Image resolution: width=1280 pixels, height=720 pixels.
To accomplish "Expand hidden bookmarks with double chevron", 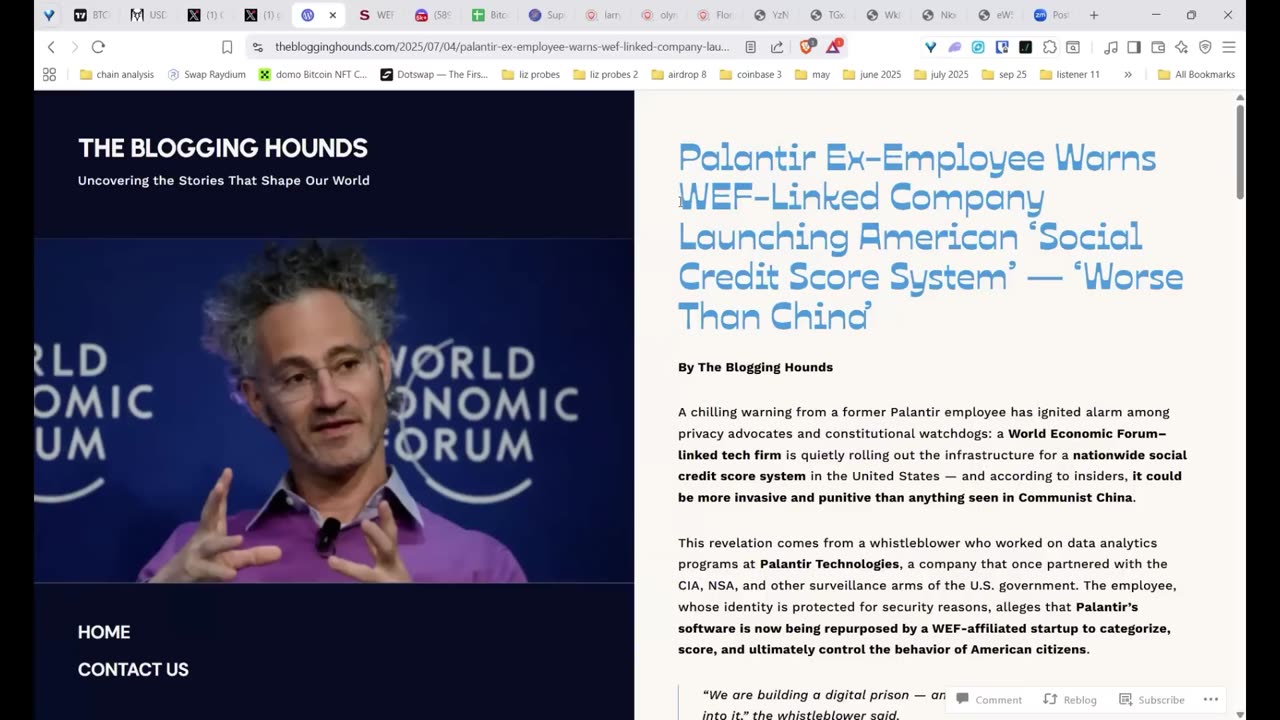I will [x=1128, y=74].
